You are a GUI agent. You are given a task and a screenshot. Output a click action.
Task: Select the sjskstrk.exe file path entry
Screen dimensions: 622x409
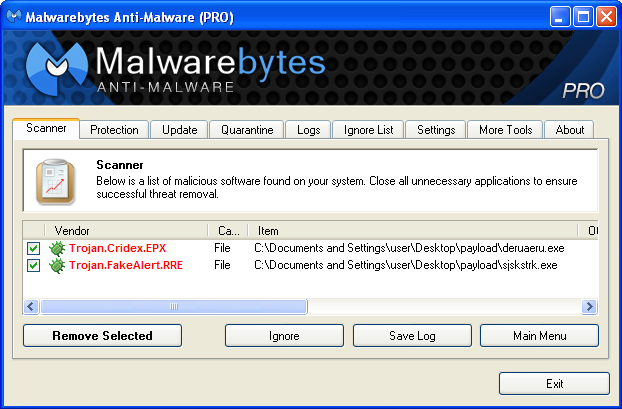(x=405, y=265)
